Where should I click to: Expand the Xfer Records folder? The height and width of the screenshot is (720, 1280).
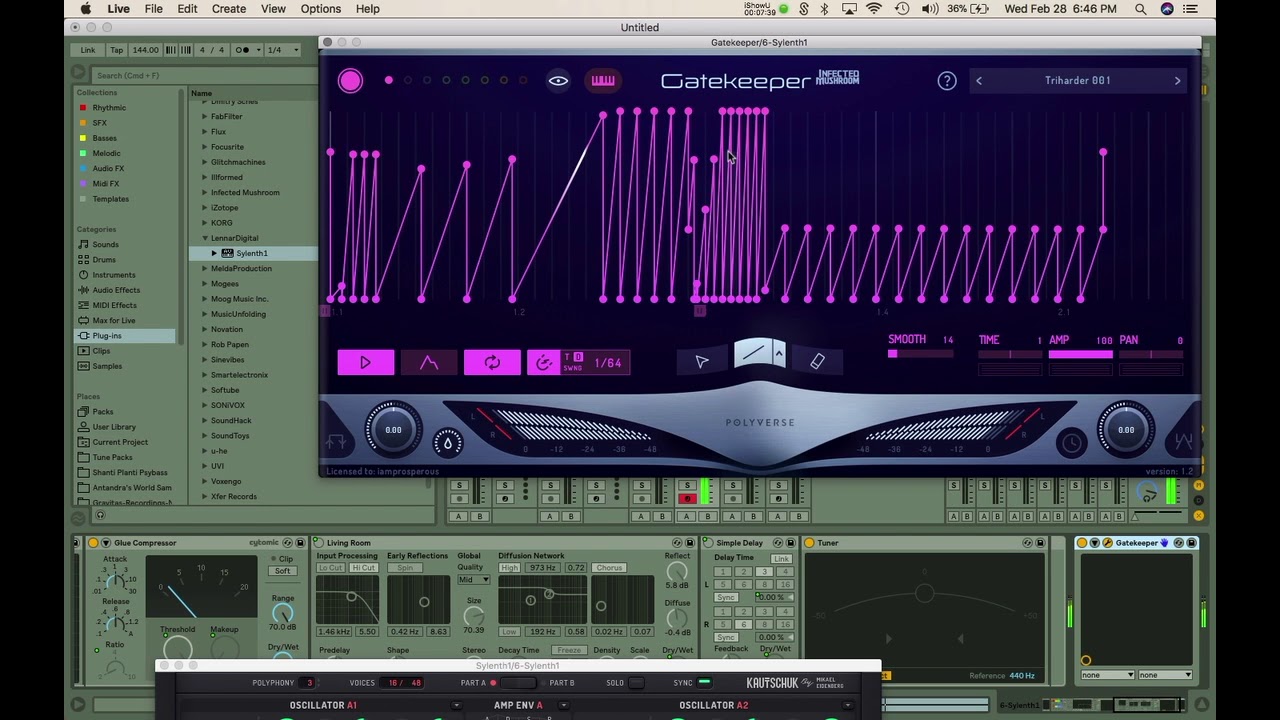(x=205, y=496)
